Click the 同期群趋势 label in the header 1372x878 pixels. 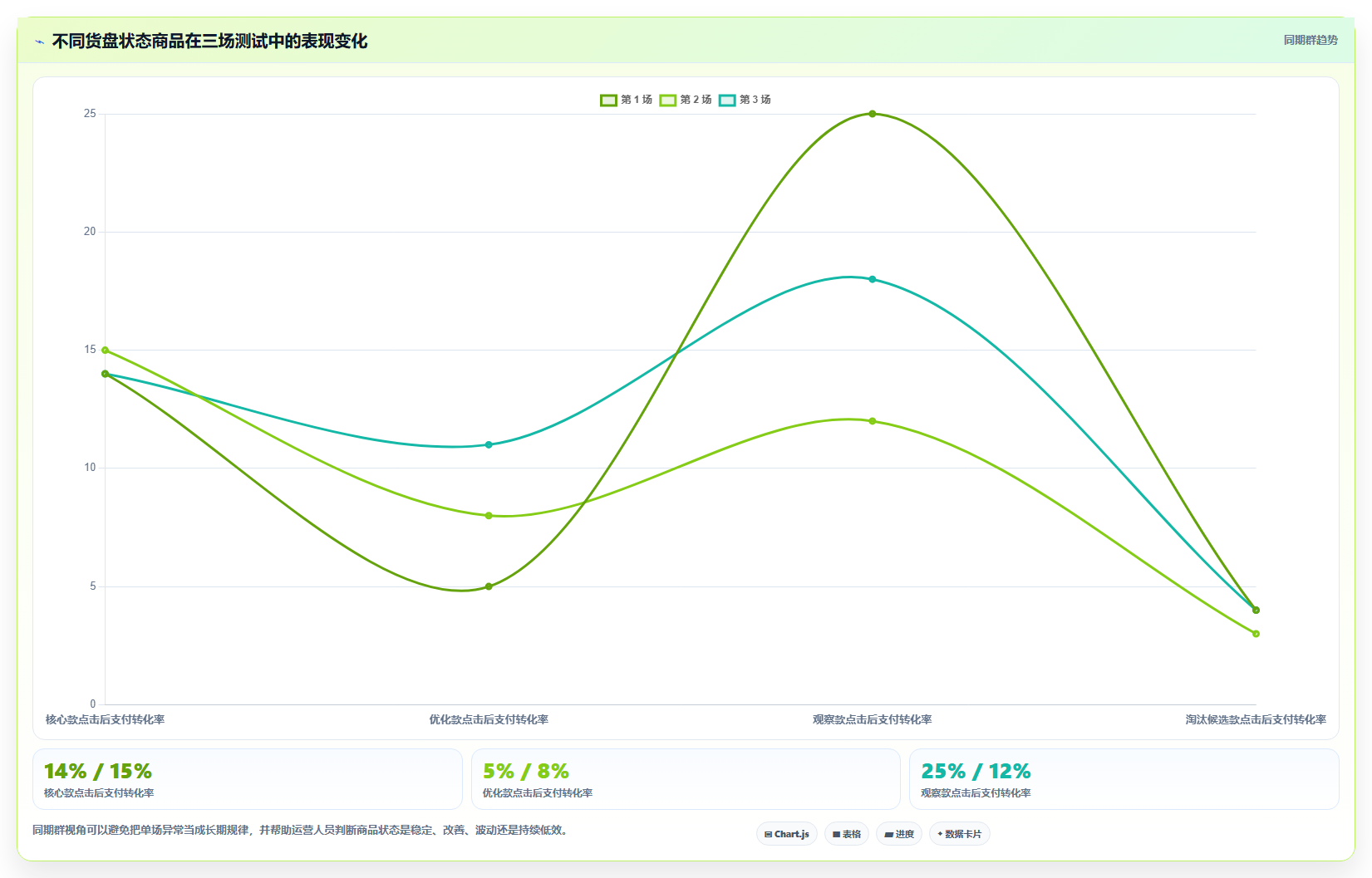point(1311,40)
